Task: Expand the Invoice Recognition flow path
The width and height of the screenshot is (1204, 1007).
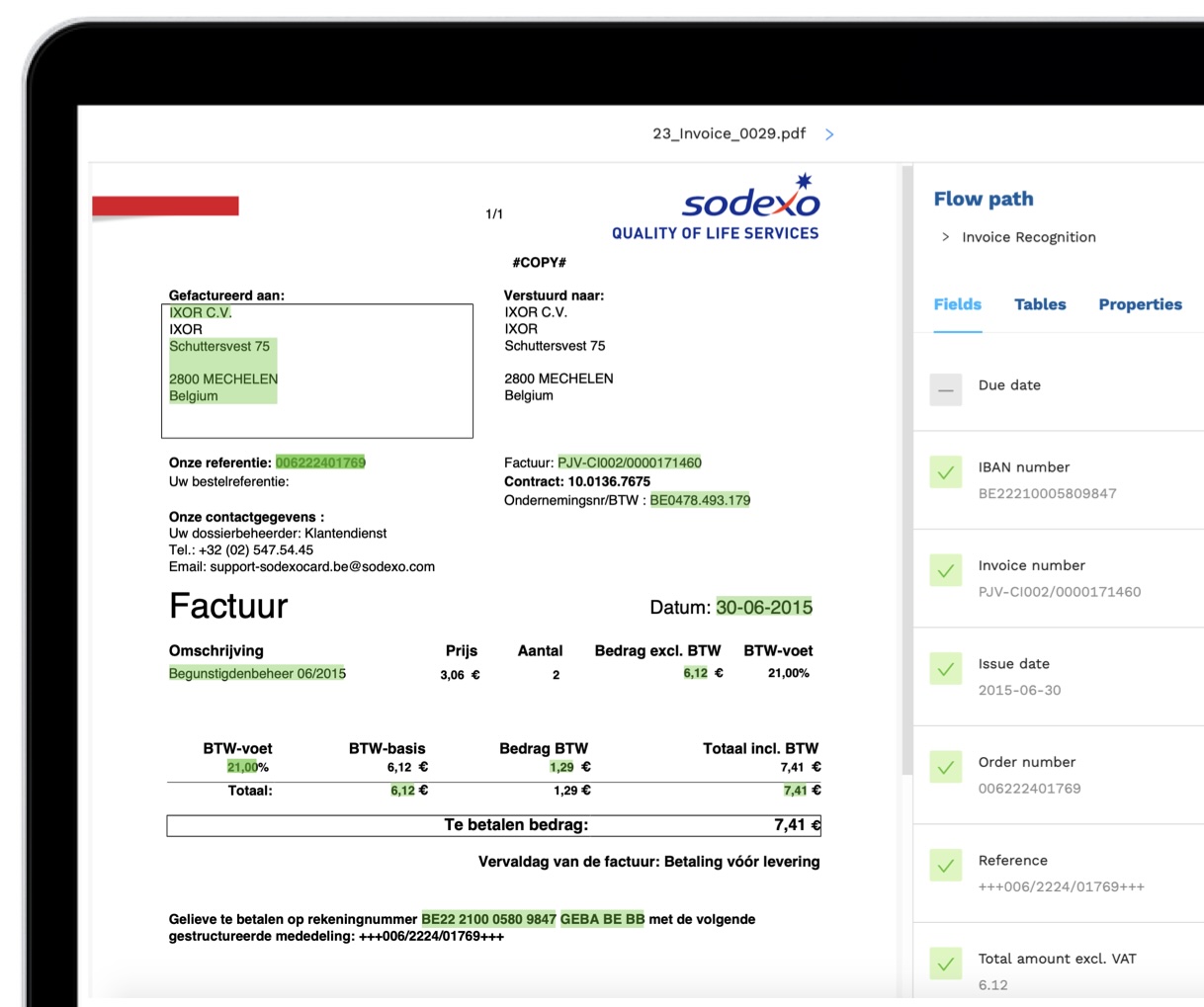Action: tap(946, 237)
